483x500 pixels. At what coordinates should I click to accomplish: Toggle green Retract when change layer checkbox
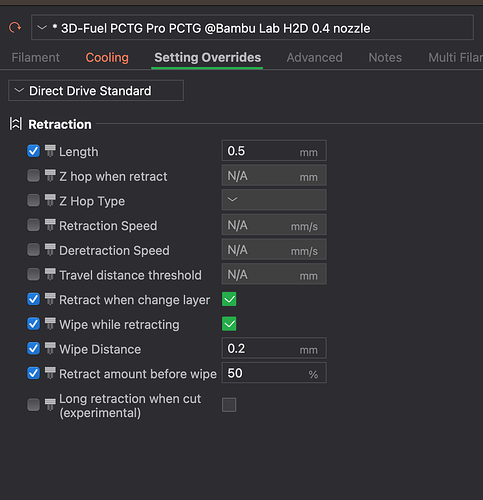click(229, 299)
